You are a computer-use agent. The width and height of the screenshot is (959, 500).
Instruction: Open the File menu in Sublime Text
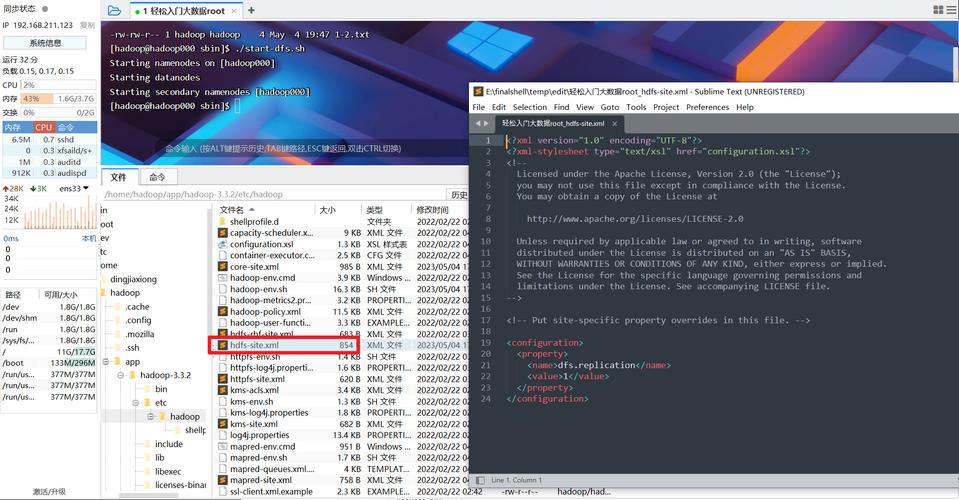tap(478, 107)
